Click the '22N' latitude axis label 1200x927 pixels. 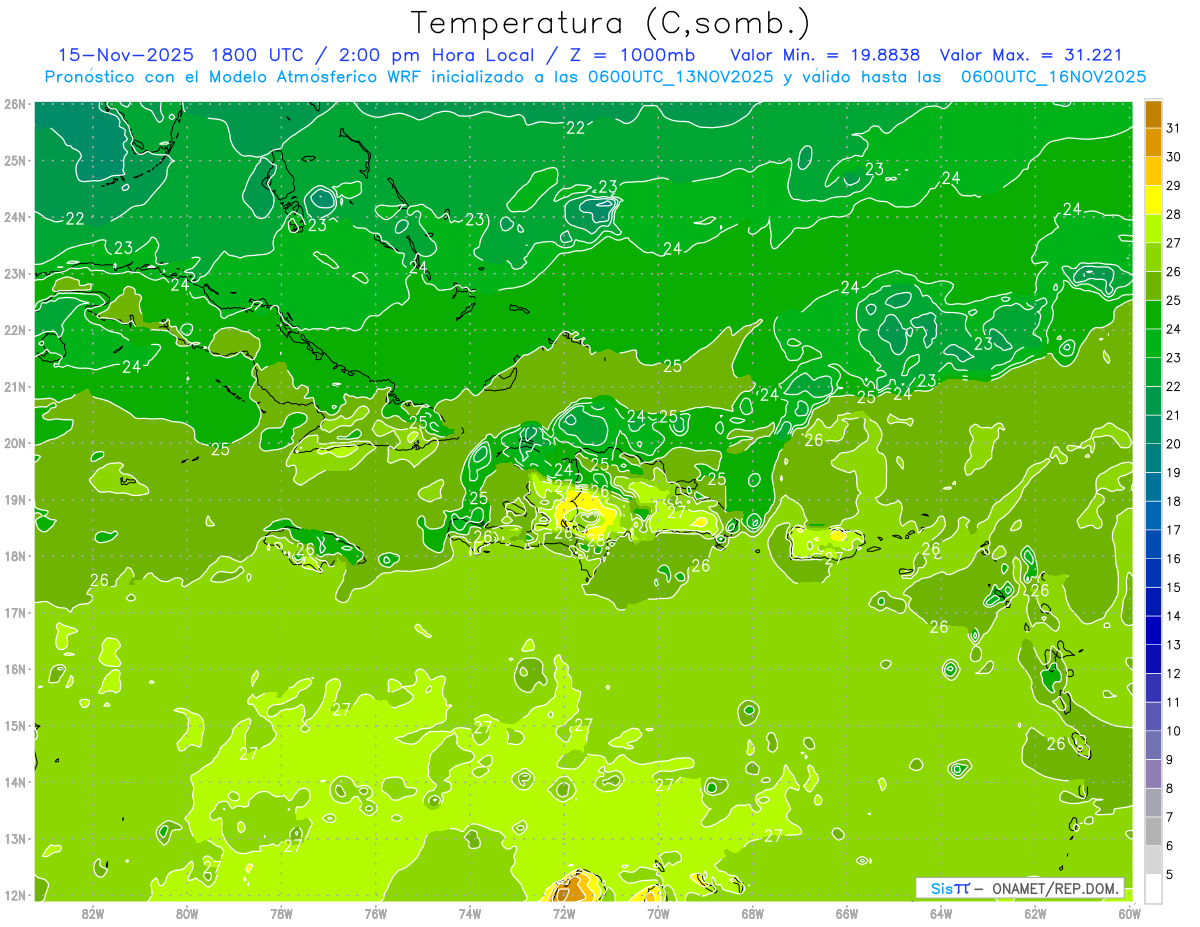pos(15,330)
